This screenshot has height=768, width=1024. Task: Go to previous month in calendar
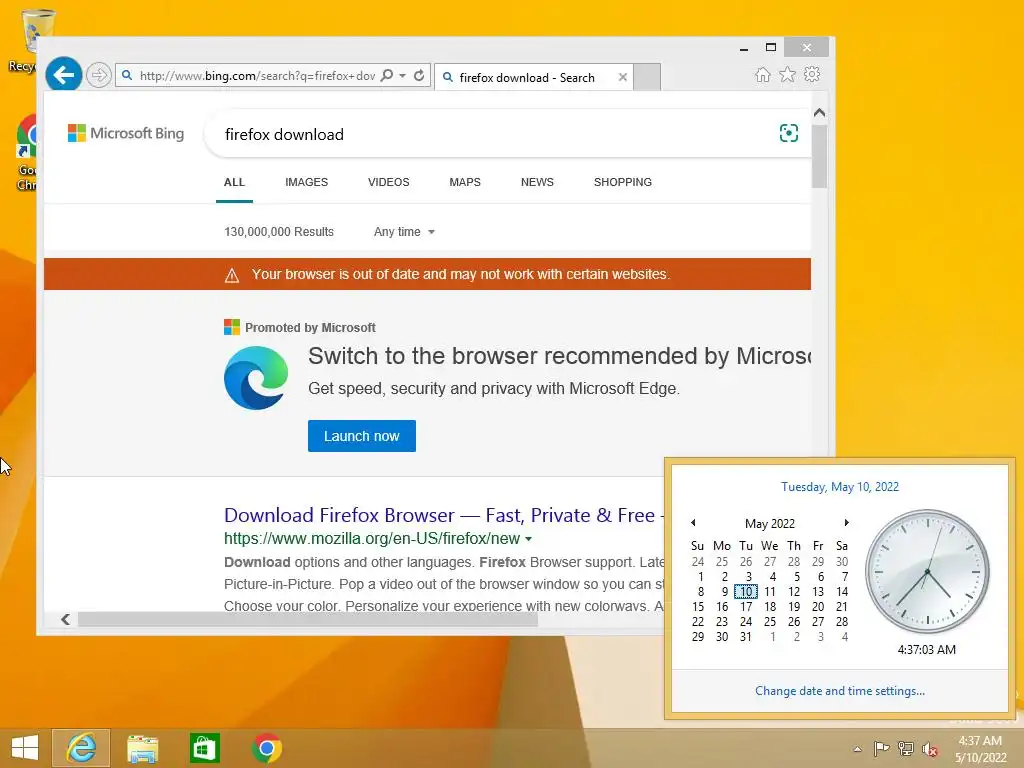[693, 522]
